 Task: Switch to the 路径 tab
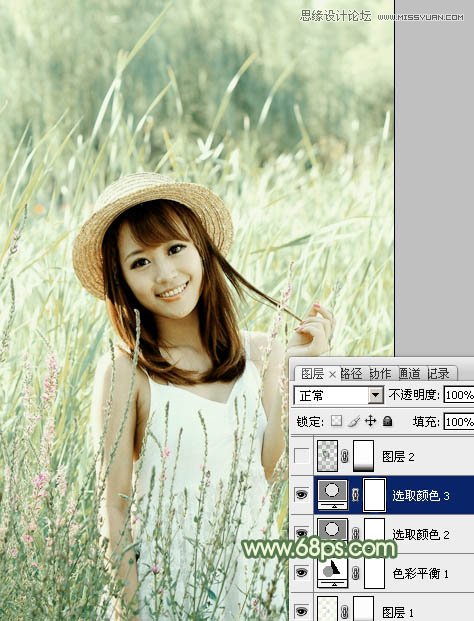point(351,373)
